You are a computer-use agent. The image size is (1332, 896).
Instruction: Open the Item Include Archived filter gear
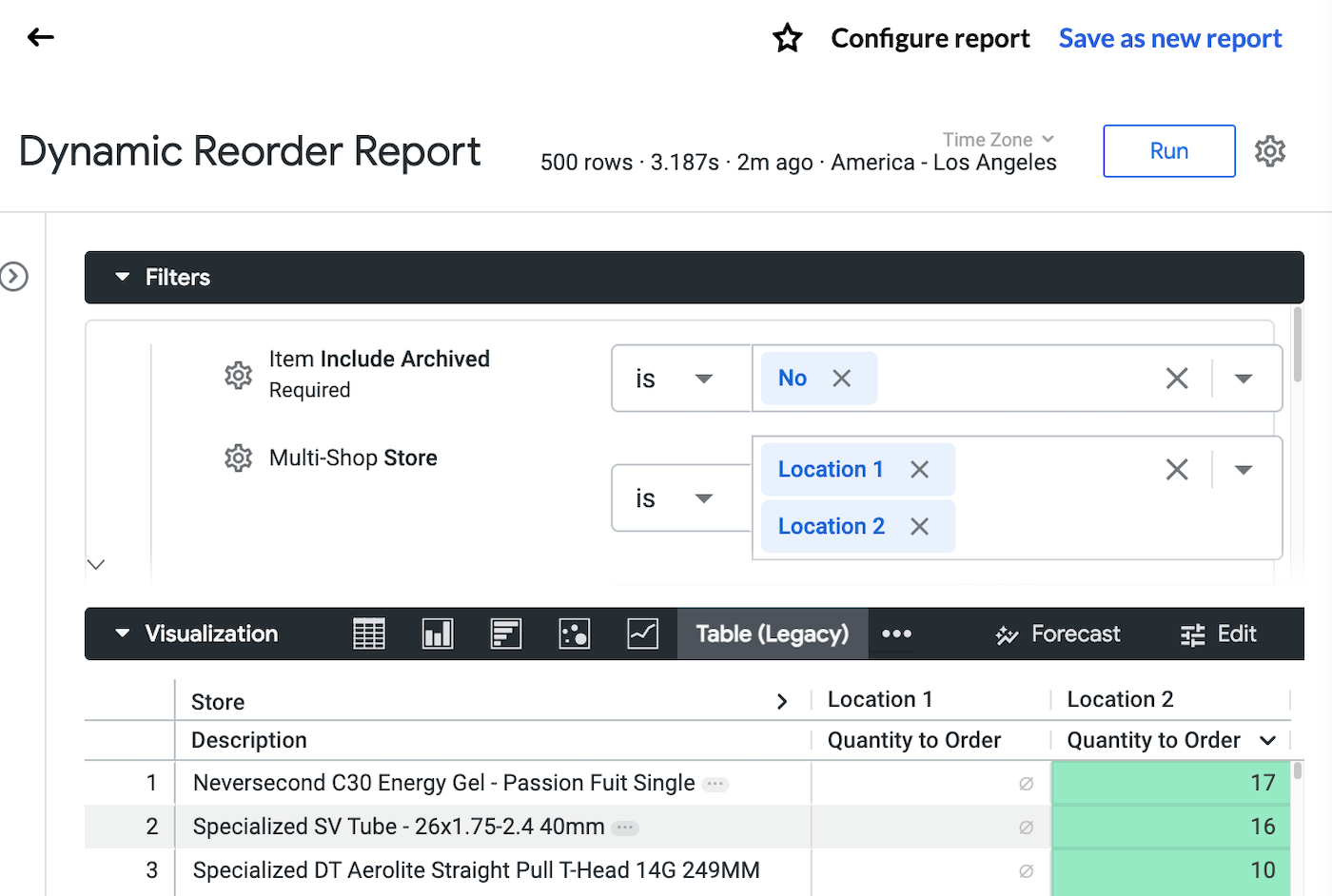point(238,375)
